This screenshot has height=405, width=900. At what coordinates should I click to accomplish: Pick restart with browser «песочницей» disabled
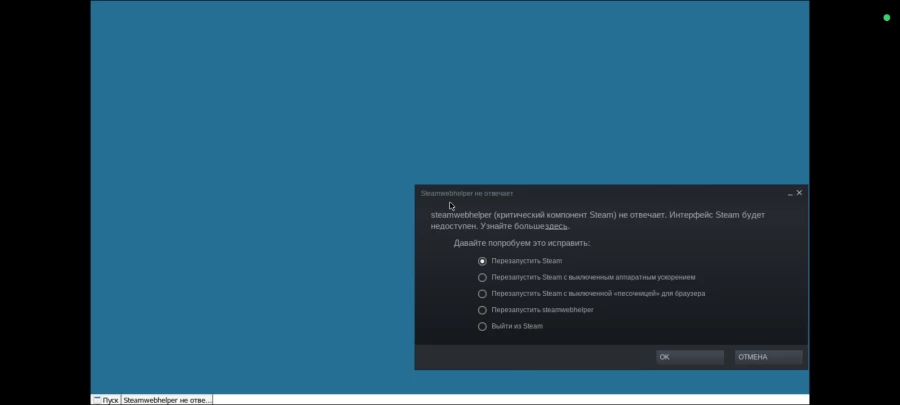pos(482,294)
